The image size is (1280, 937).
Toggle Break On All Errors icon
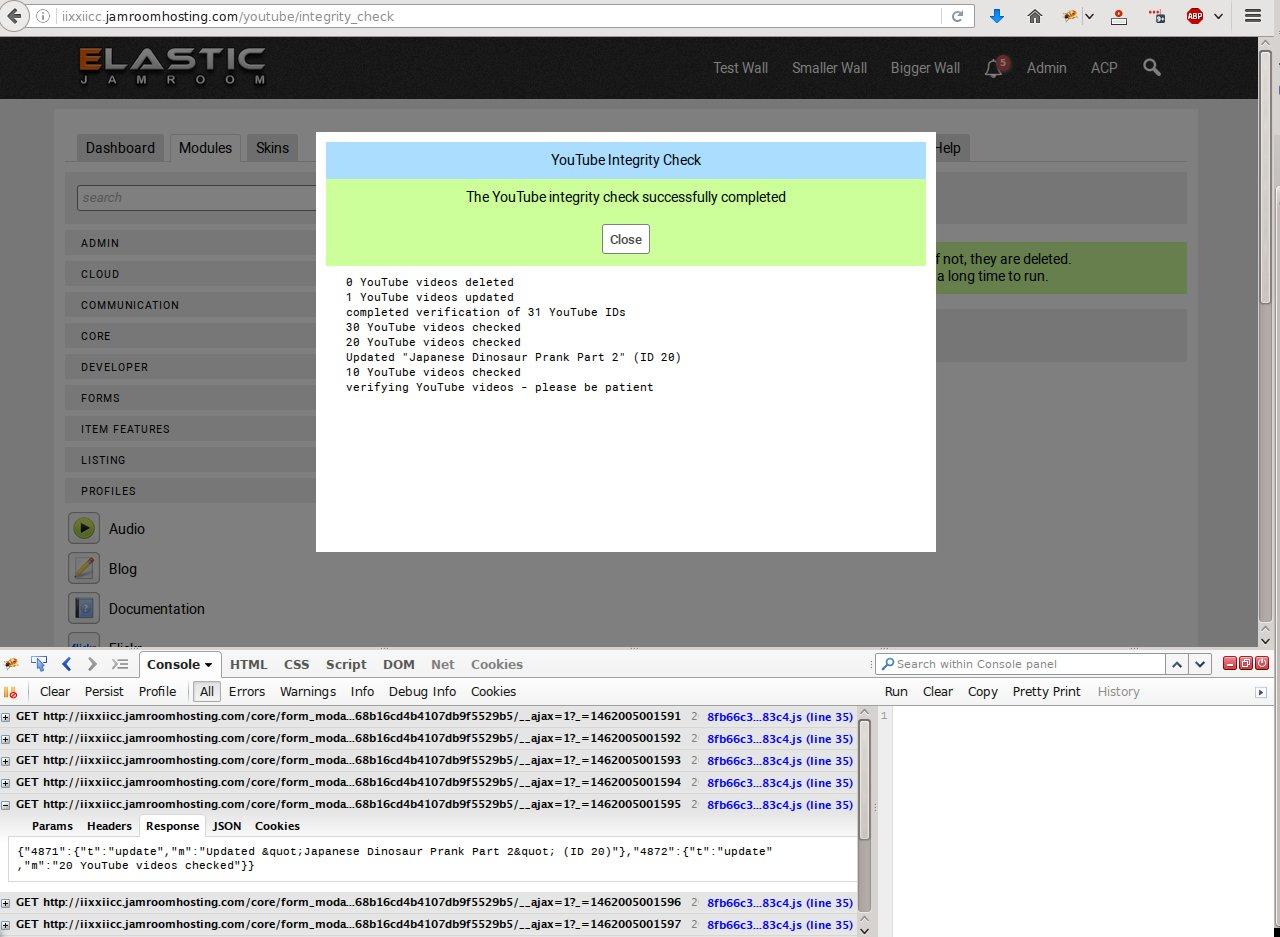coord(11,692)
